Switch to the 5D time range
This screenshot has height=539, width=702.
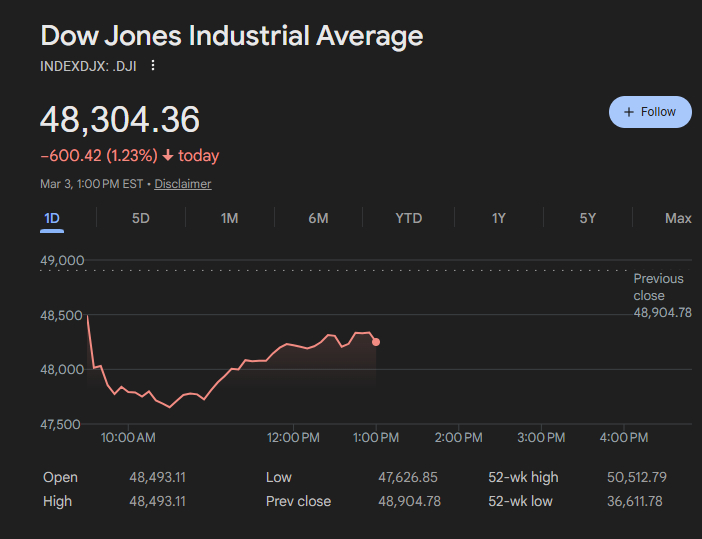[141, 218]
